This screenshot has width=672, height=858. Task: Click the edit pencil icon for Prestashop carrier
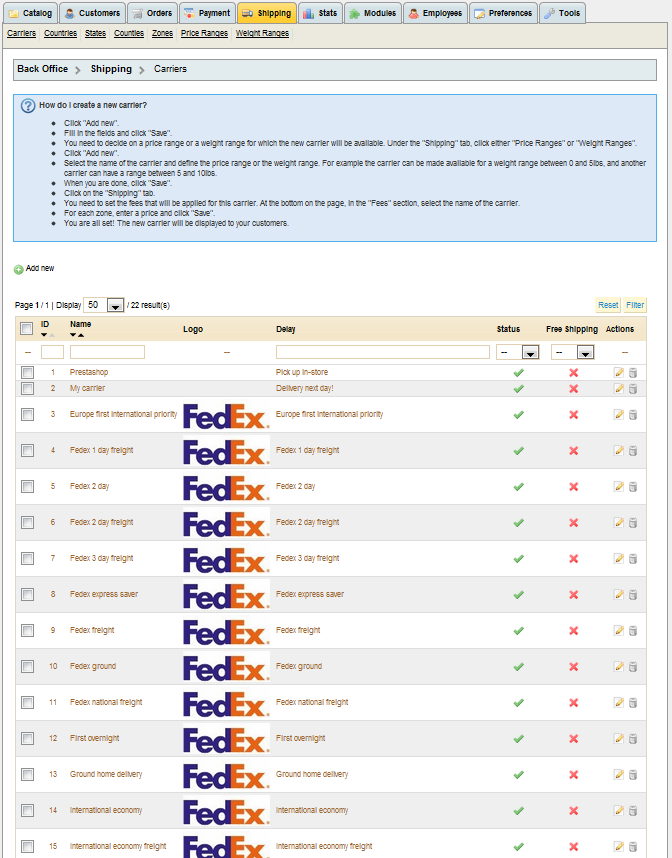(619, 373)
